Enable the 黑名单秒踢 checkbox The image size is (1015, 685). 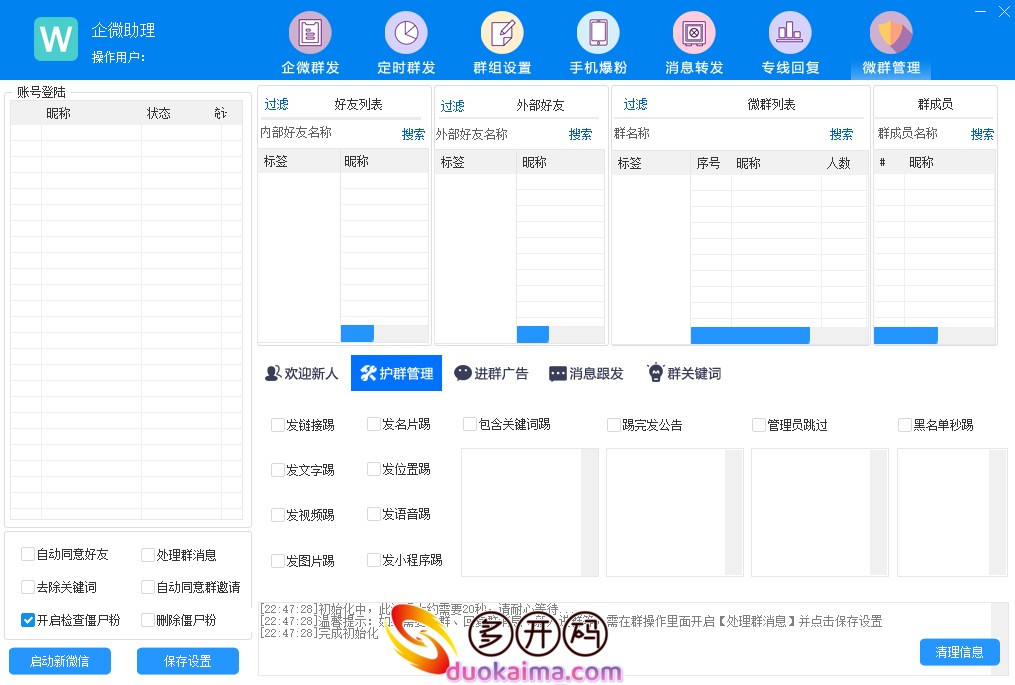tap(905, 425)
